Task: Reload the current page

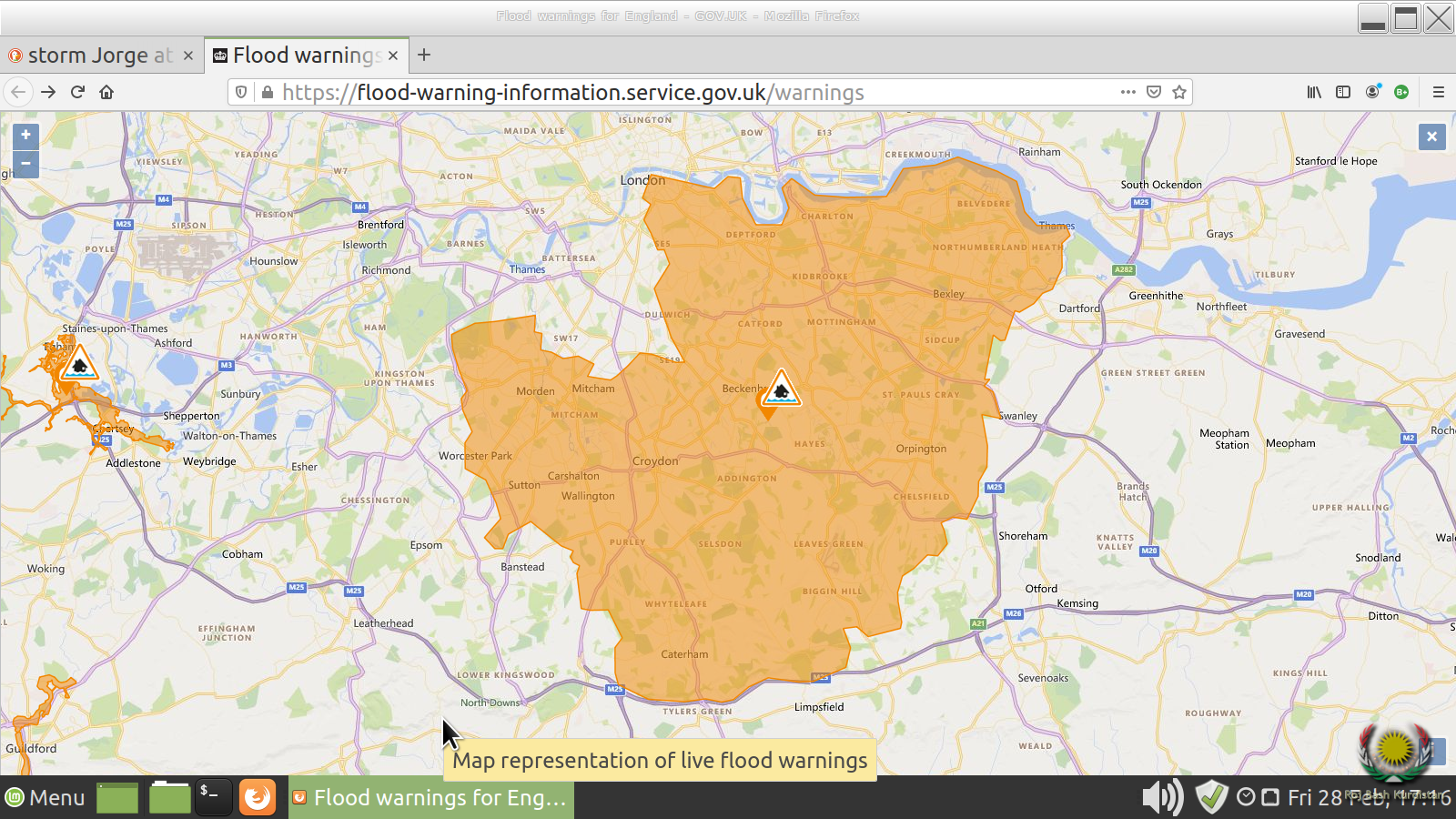Action: pyautogui.click(x=77, y=92)
